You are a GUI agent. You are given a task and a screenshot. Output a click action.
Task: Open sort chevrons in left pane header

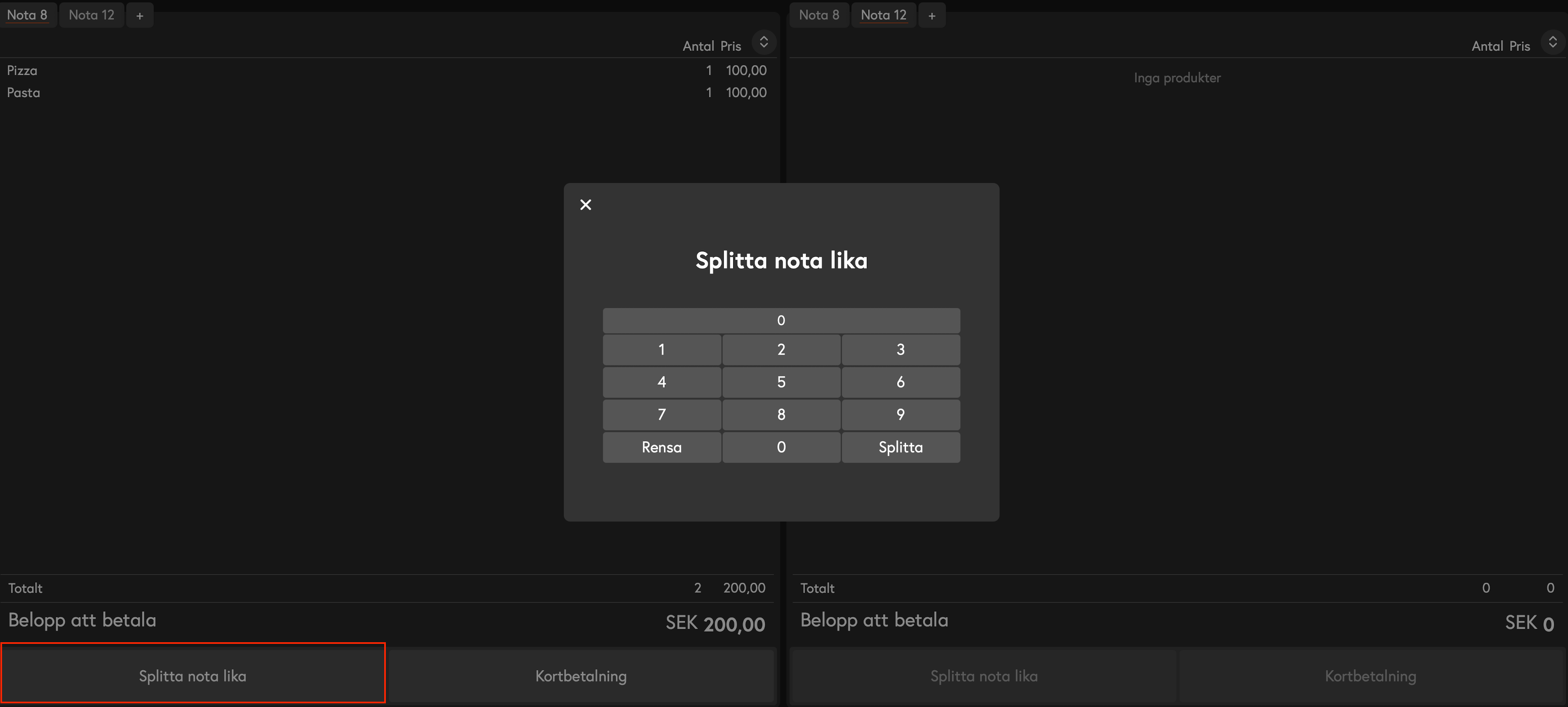(x=763, y=42)
